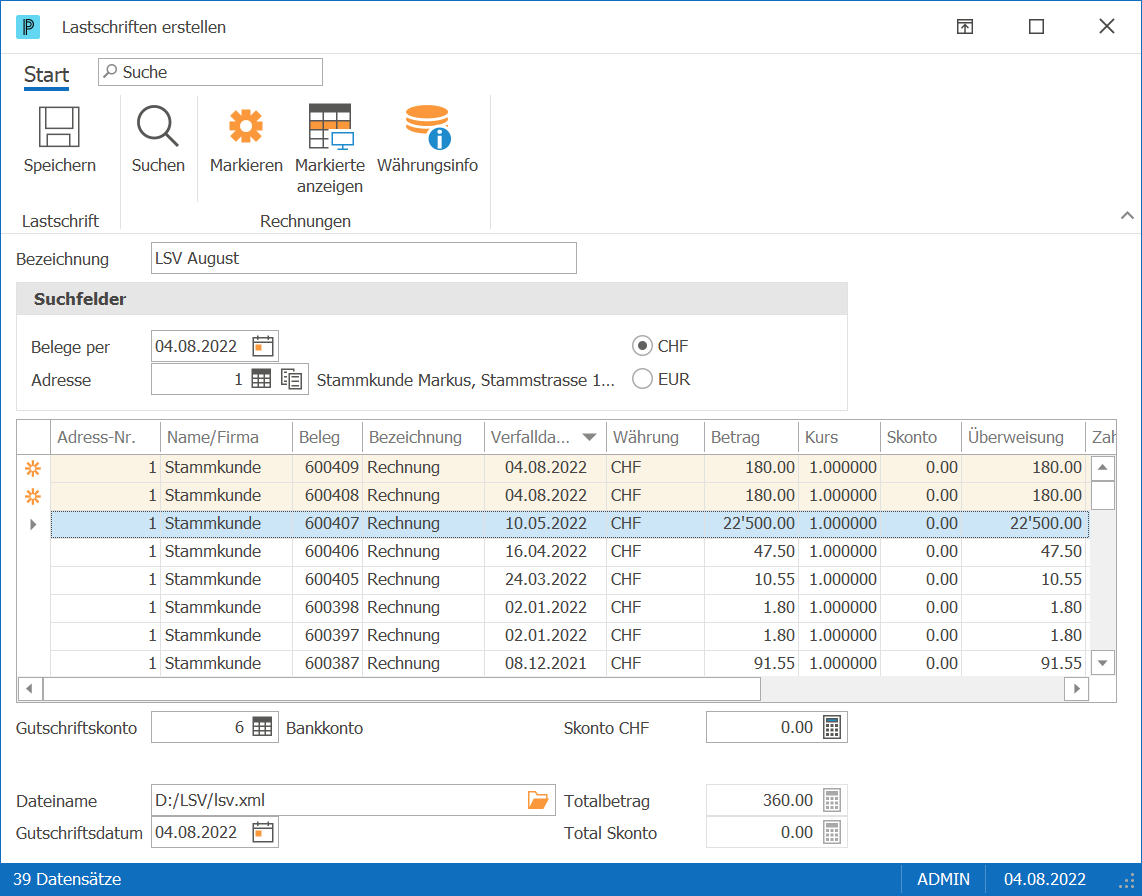
Task: Open calculator for Skonto CHF field
Action: 832,727
